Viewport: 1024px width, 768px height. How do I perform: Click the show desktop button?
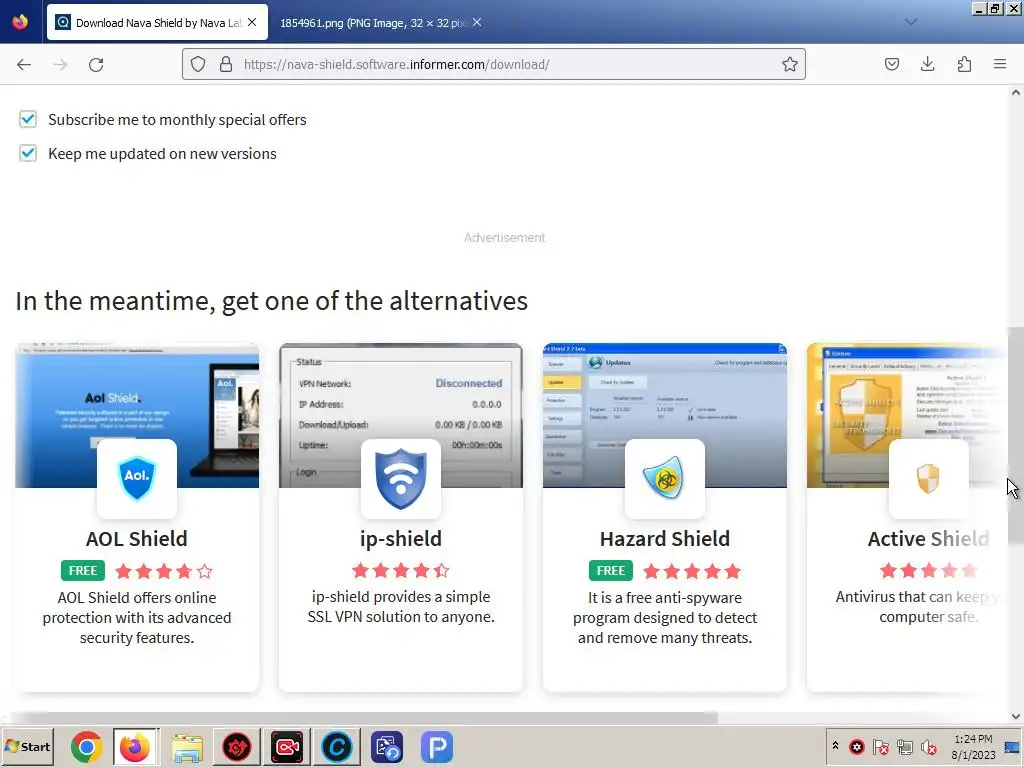pos(1013,746)
